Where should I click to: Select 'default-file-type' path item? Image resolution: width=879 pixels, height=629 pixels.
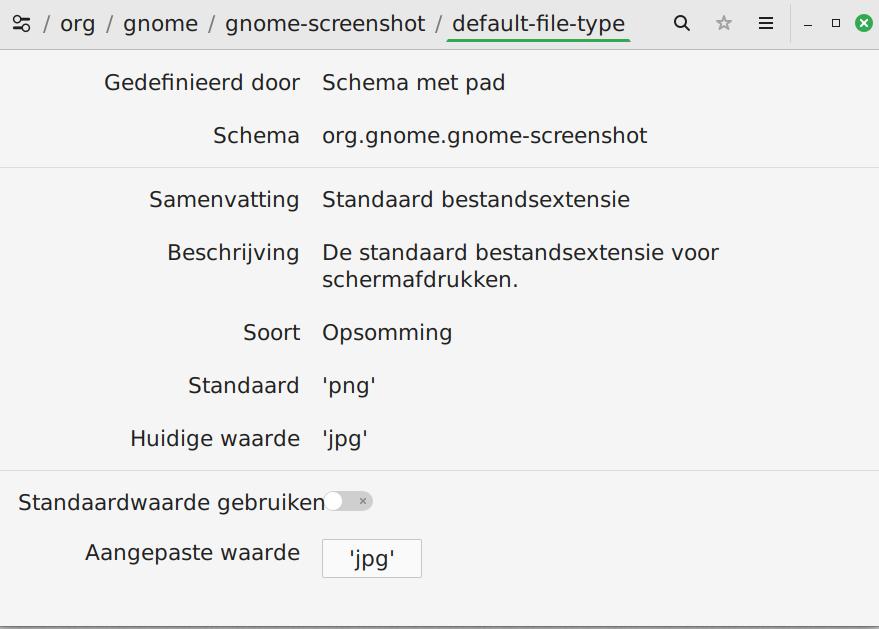pyautogui.click(x=538, y=23)
